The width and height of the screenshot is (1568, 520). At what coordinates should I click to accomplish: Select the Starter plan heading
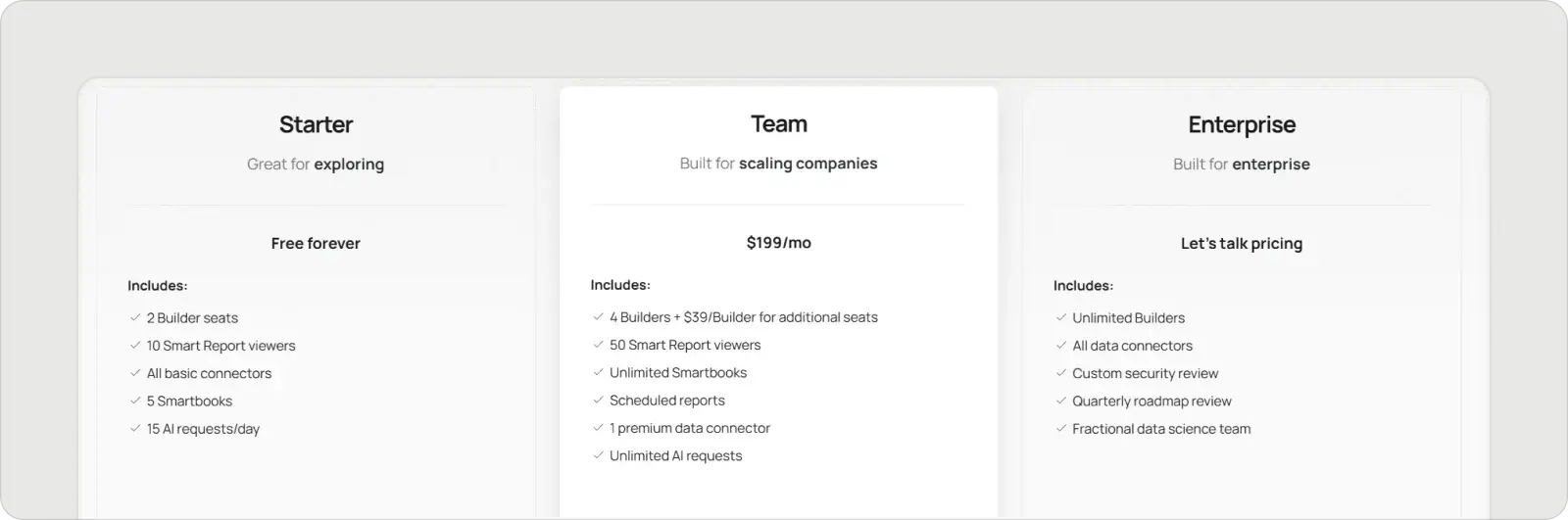(316, 124)
